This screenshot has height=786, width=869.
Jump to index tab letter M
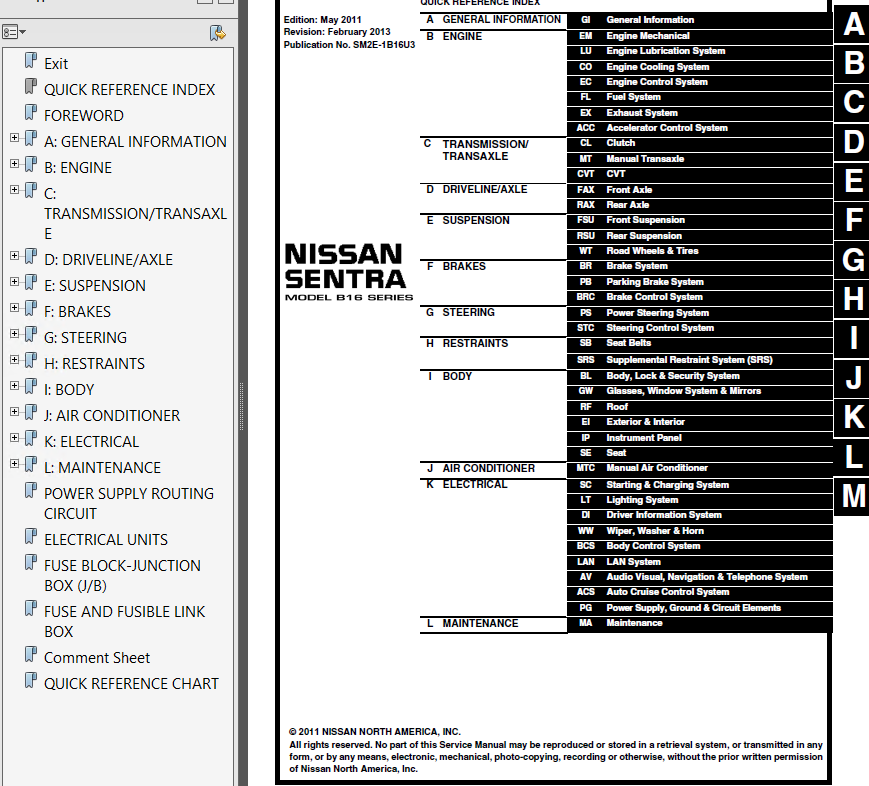[853, 496]
